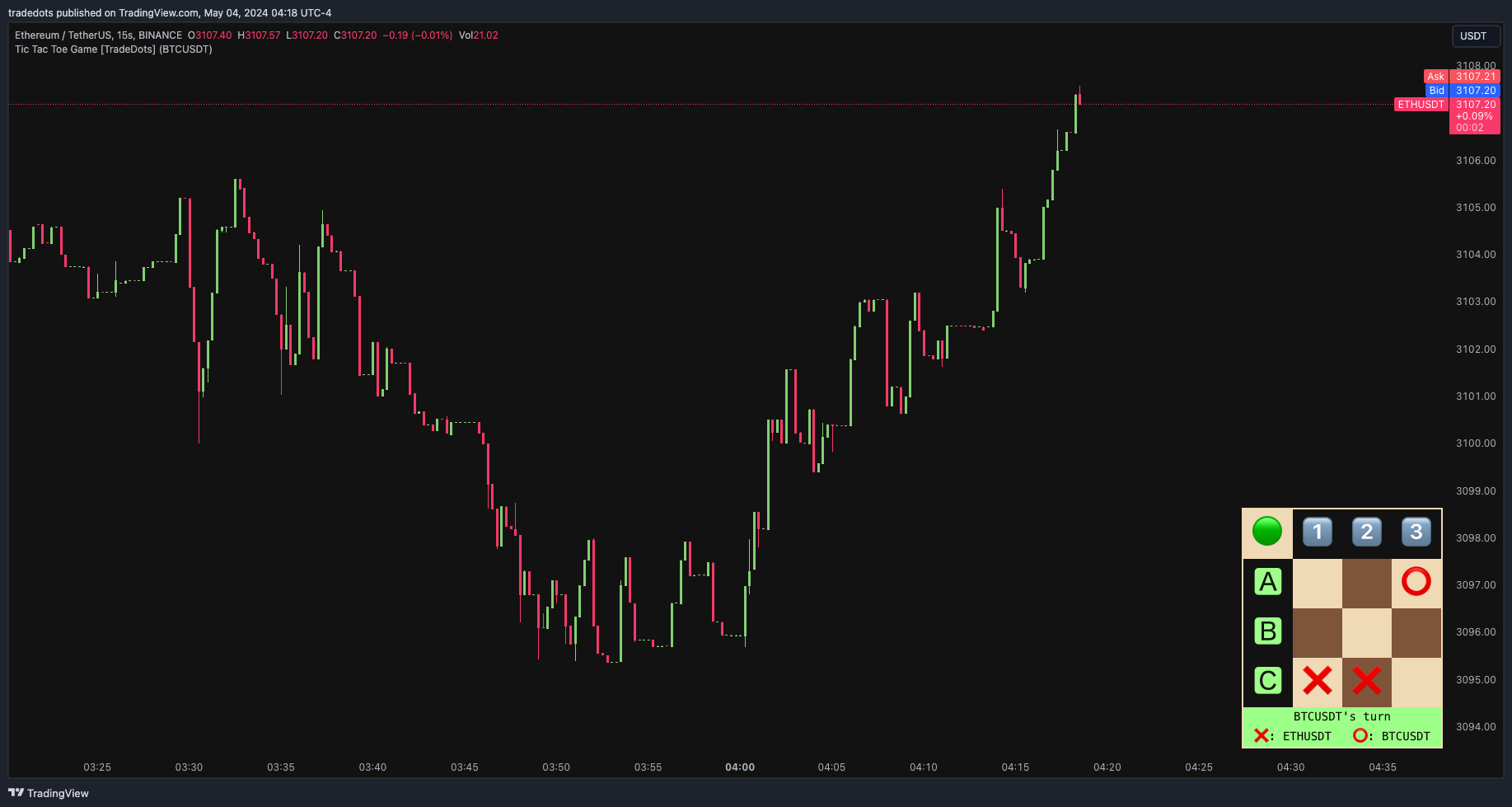Viewport: 1512px width, 807px height.
Task: Click the 04:00 time axis label
Action: pos(740,767)
